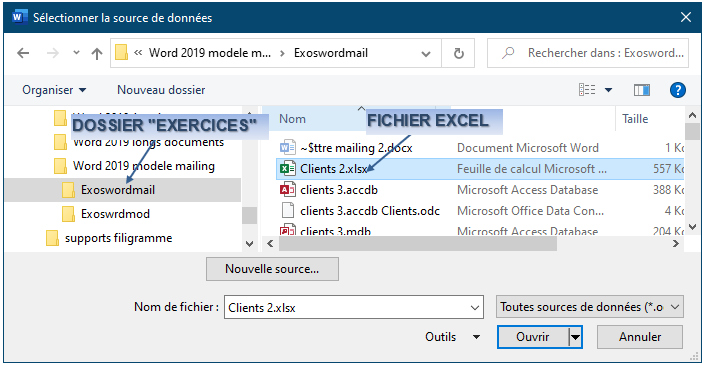Click the search magnifier icon
This screenshot has width=704, height=365.
(x=508, y=53)
